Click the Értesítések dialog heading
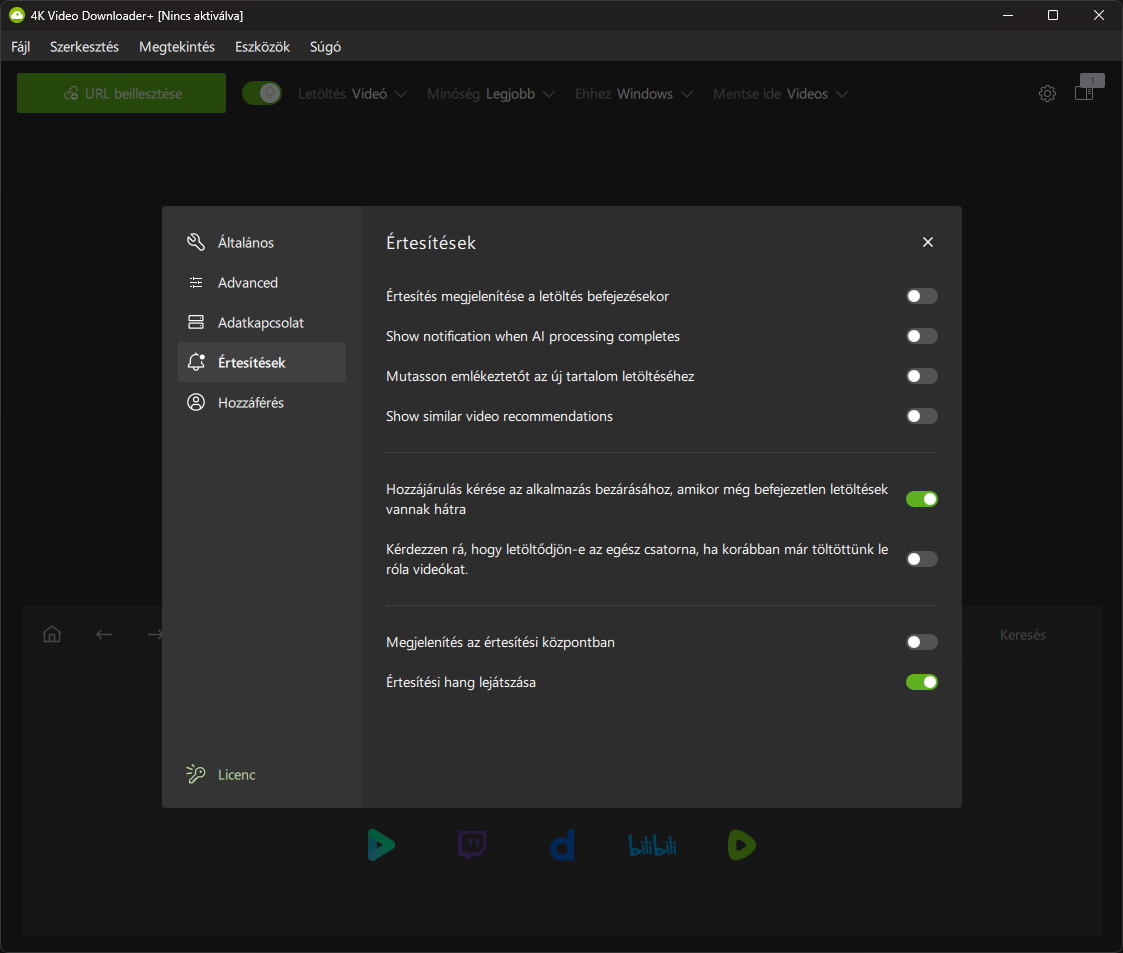The height and width of the screenshot is (953, 1123). pyautogui.click(x=430, y=243)
